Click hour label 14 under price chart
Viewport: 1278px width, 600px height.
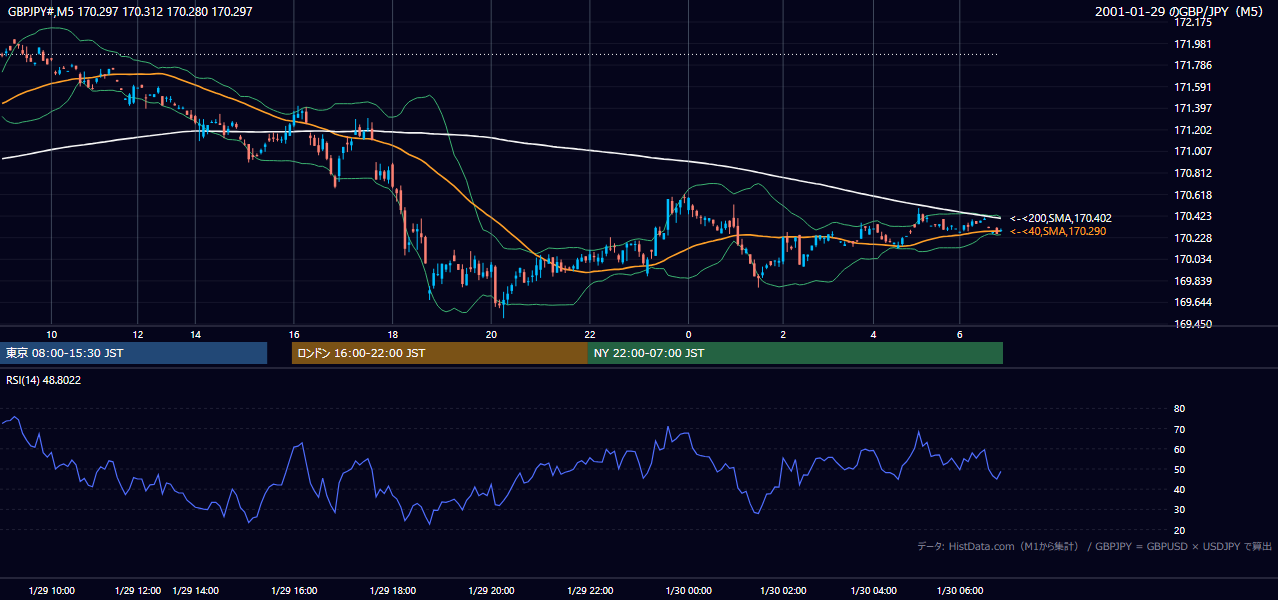196,334
